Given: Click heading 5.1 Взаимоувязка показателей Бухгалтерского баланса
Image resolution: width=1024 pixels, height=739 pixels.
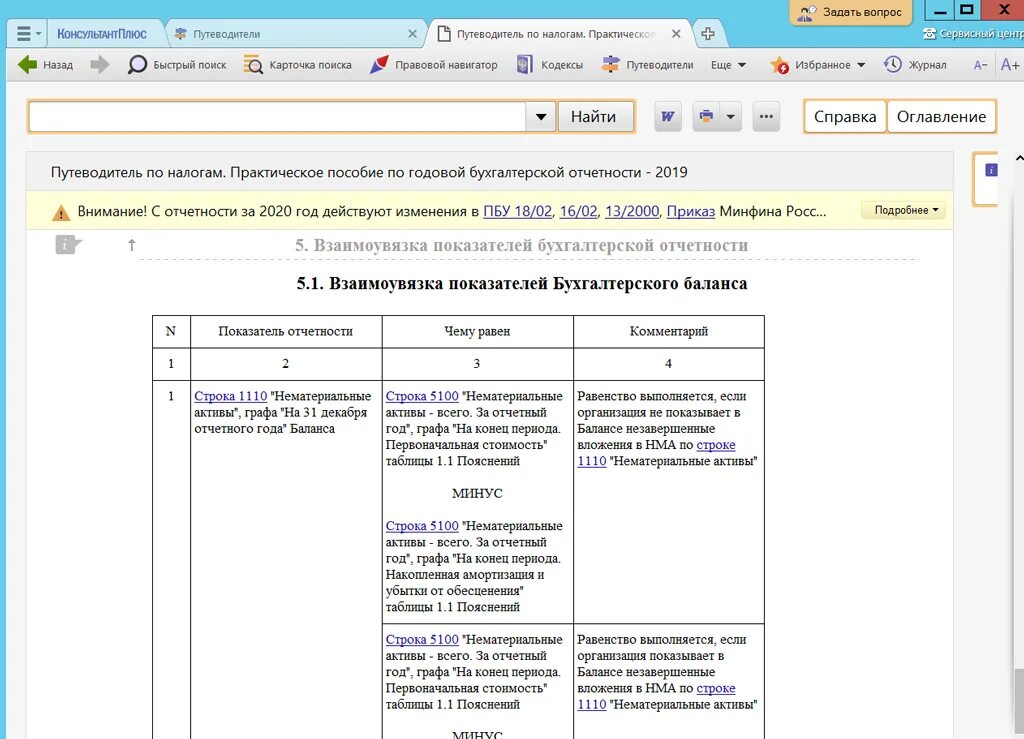Looking at the screenshot, I should [x=522, y=284].
